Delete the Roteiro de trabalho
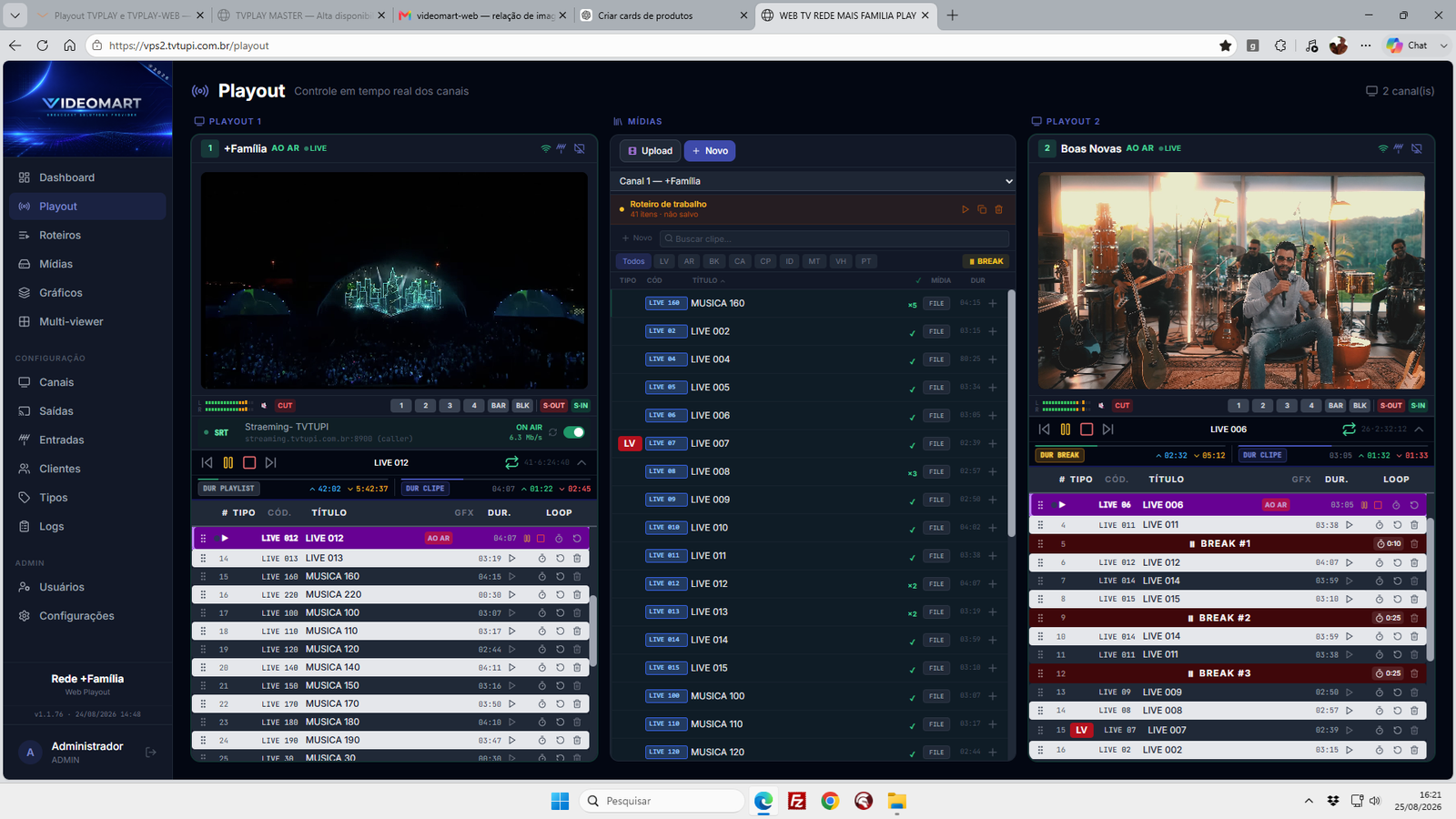The height and width of the screenshot is (819, 1456). pyautogui.click(x=998, y=209)
